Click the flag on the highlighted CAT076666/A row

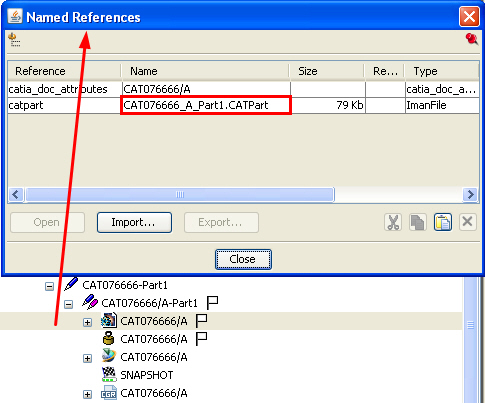point(201,321)
